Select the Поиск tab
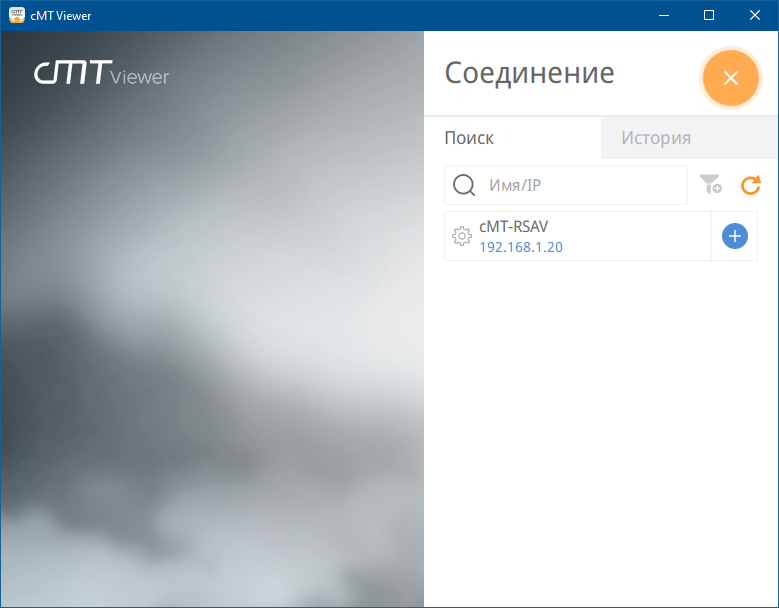The height and width of the screenshot is (608, 779). [512, 138]
